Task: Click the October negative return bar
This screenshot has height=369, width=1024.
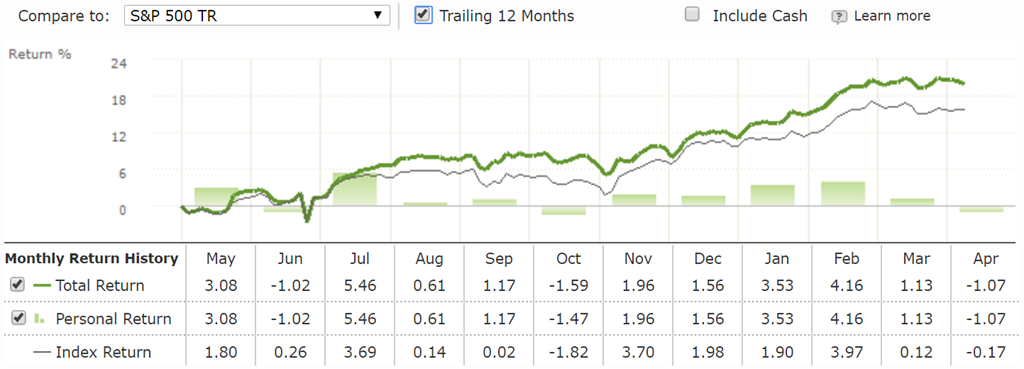Action: tap(564, 210)
